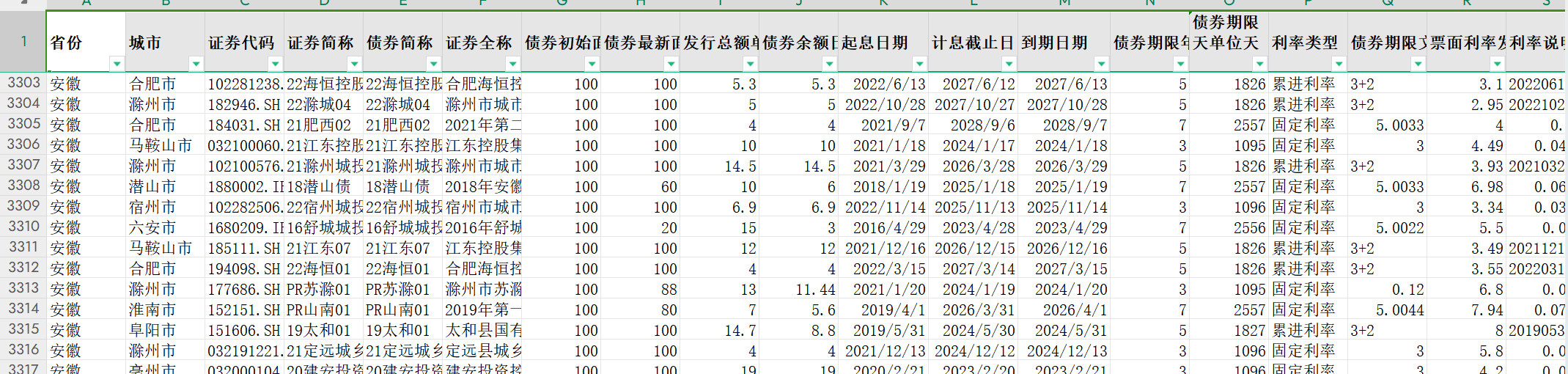
Task: Click the cell containing 六安市
Action: tap(165, 227)
